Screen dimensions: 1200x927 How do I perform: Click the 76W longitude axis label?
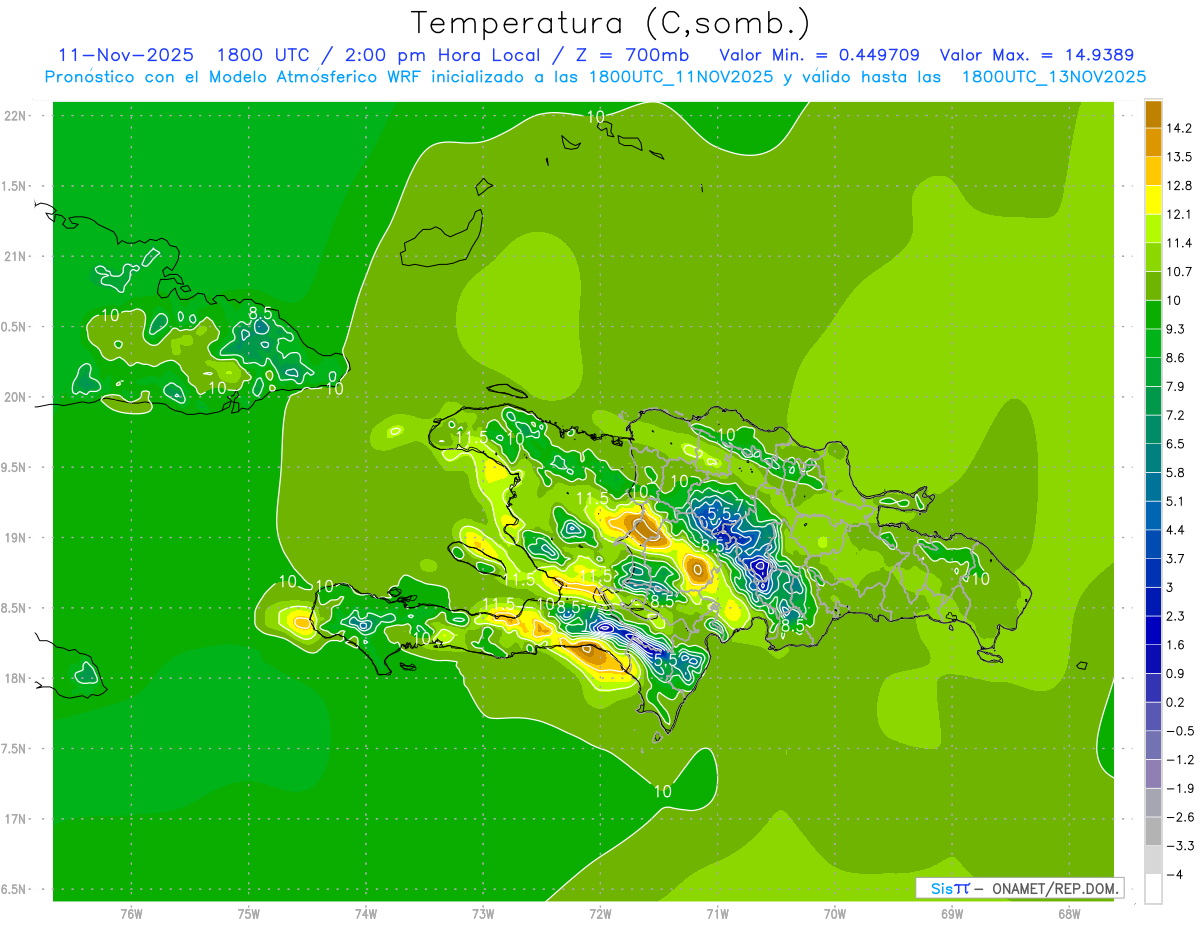(131, 914)
